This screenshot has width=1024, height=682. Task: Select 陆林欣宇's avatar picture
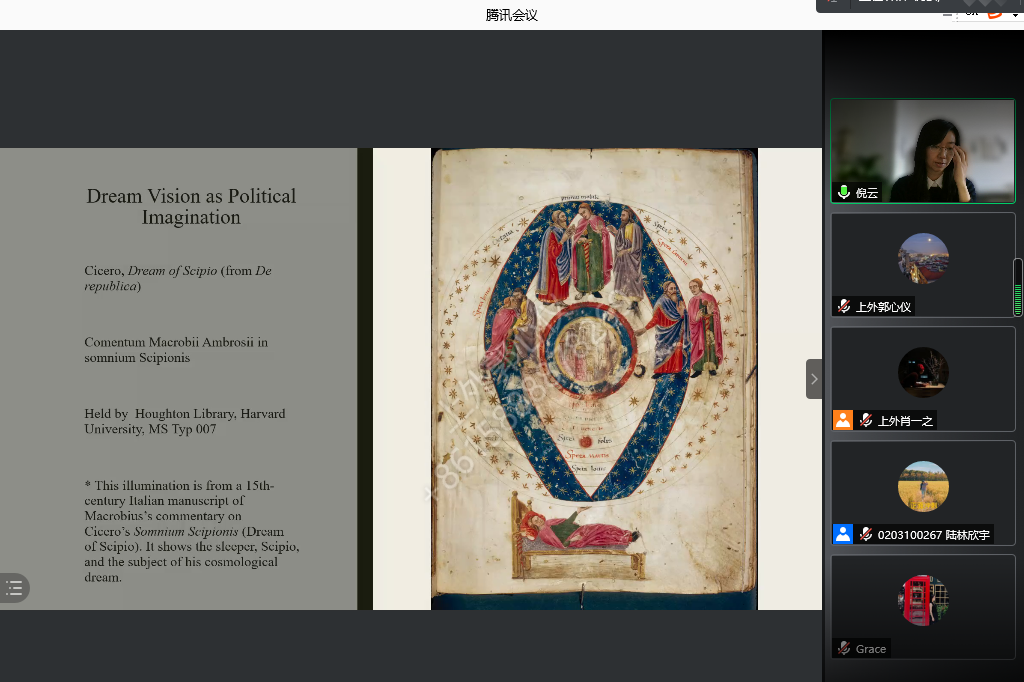(x=922, y=486)
